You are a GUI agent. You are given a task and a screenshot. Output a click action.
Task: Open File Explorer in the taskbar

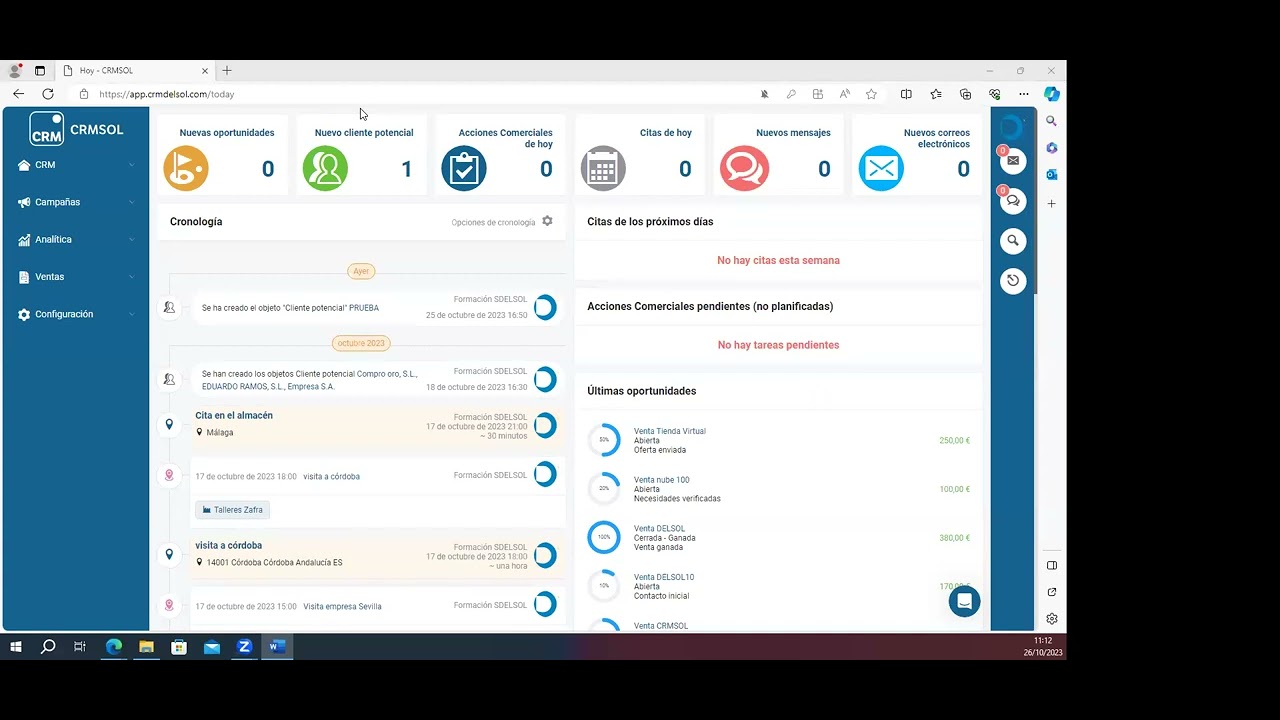146,647
